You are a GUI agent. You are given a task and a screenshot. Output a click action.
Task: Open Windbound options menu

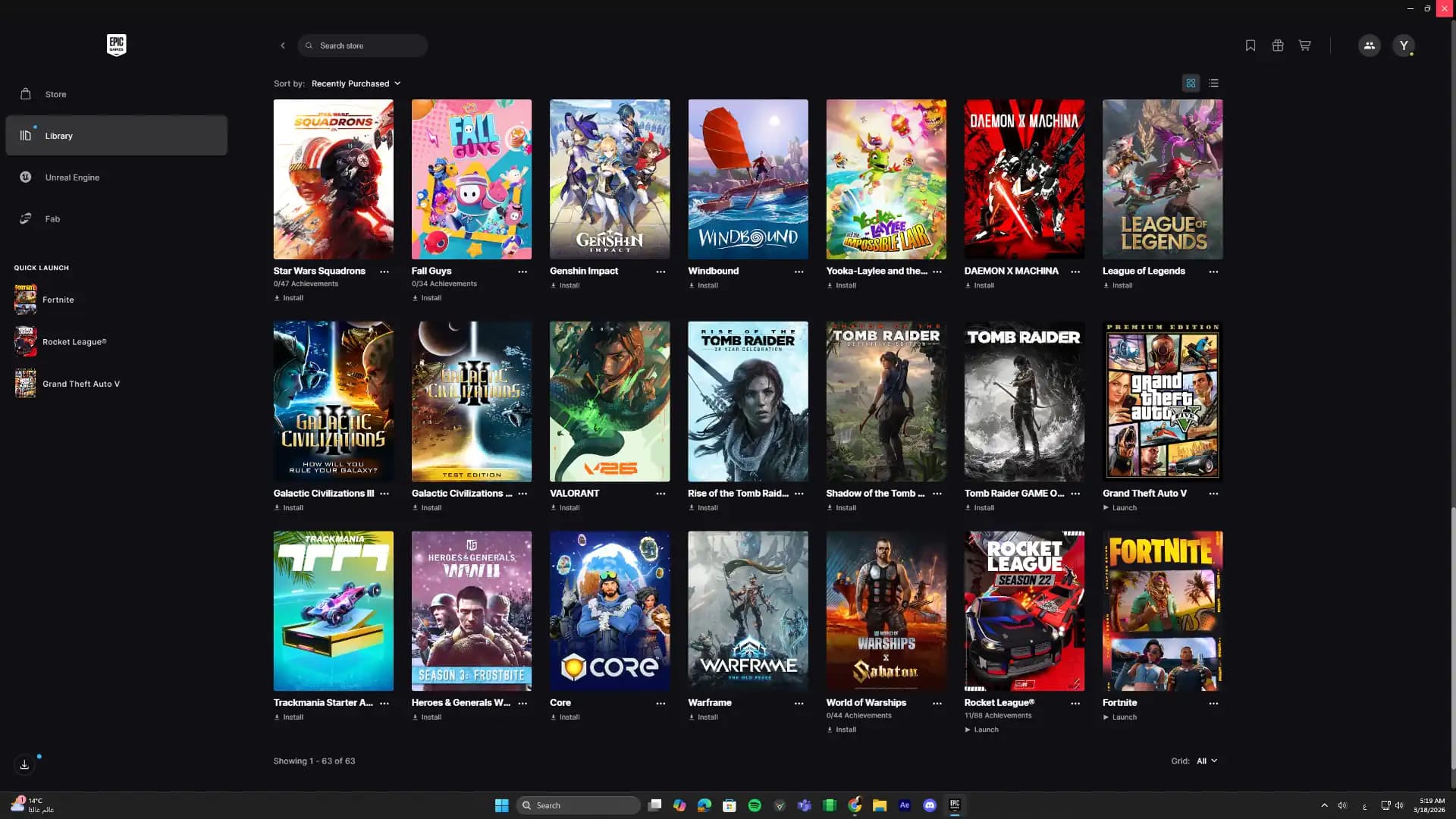[x=799, y=271]
